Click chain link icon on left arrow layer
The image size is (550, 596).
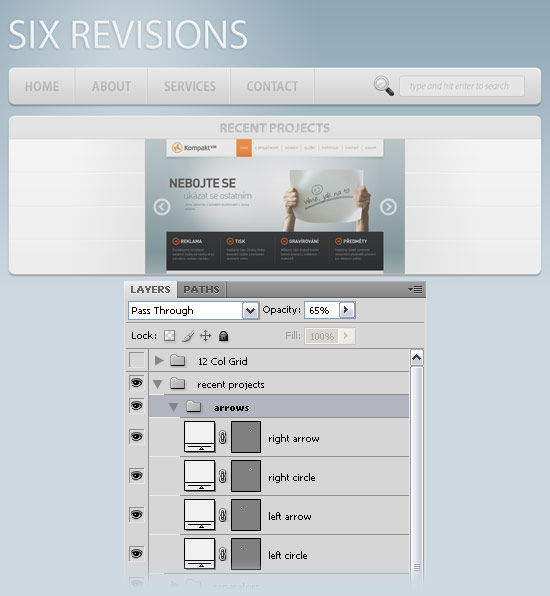coord(223,515)
